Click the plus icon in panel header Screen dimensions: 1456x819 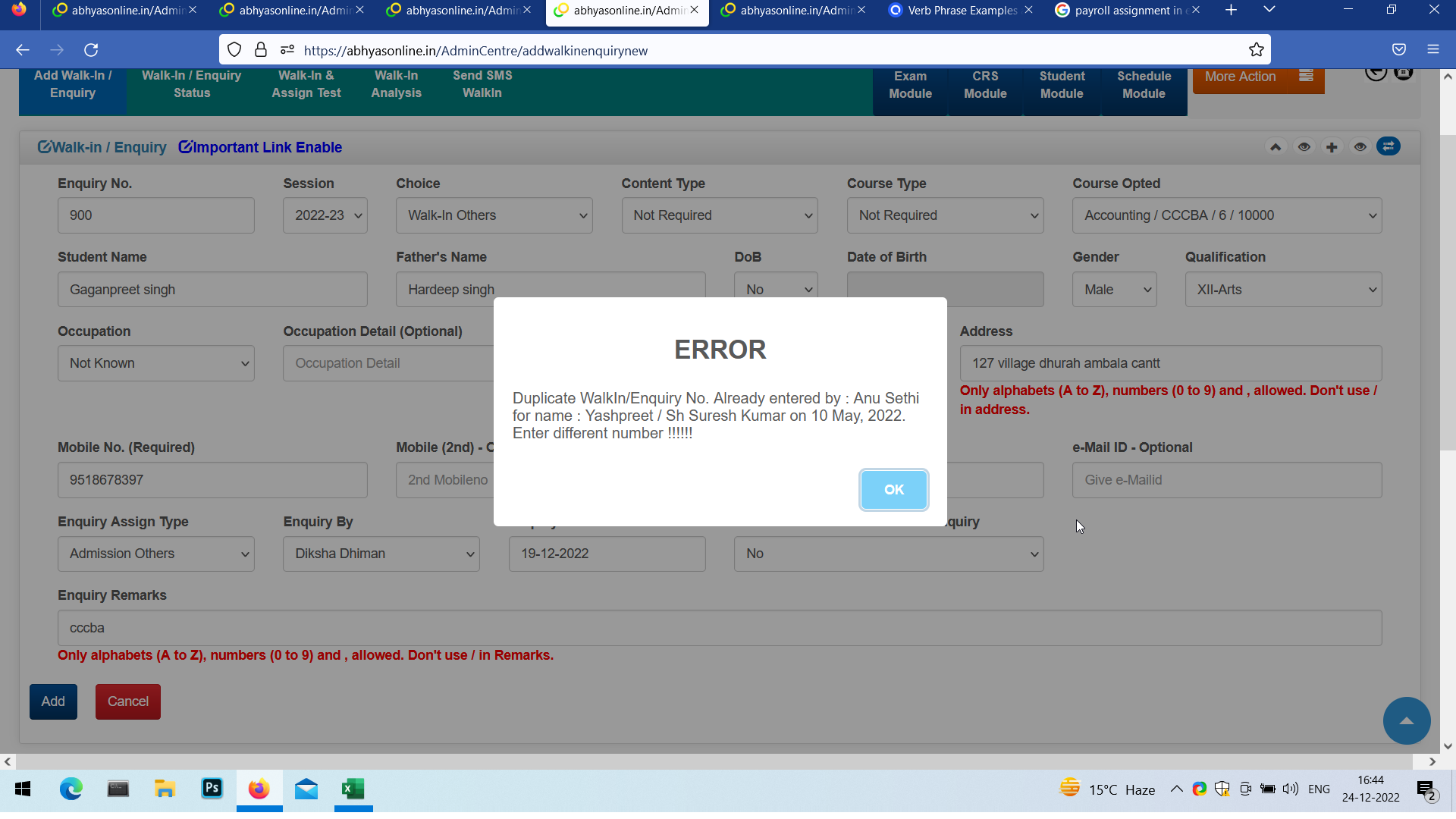click(x=1332, y=147)
